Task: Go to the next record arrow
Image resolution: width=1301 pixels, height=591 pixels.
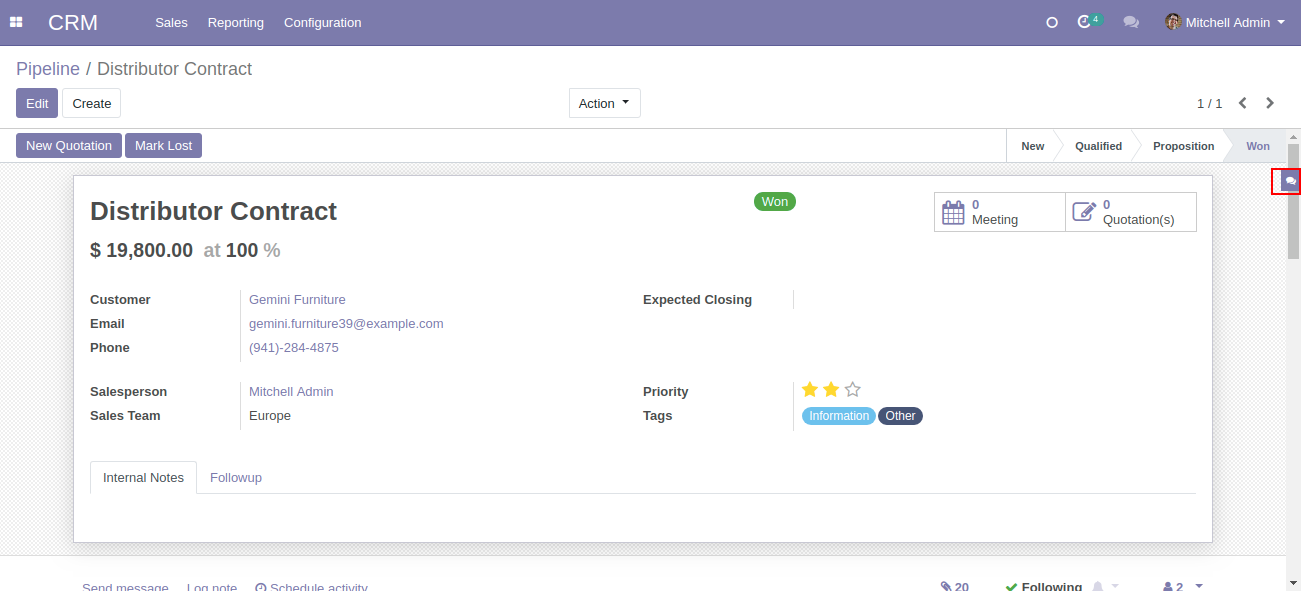Action: coord(1270,103)
